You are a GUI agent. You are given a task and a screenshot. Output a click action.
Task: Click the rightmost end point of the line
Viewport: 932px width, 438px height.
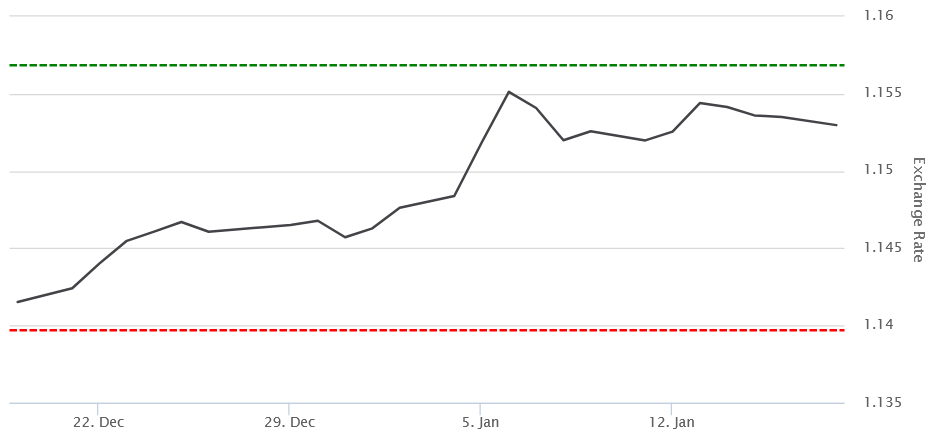tap(836, 125)
